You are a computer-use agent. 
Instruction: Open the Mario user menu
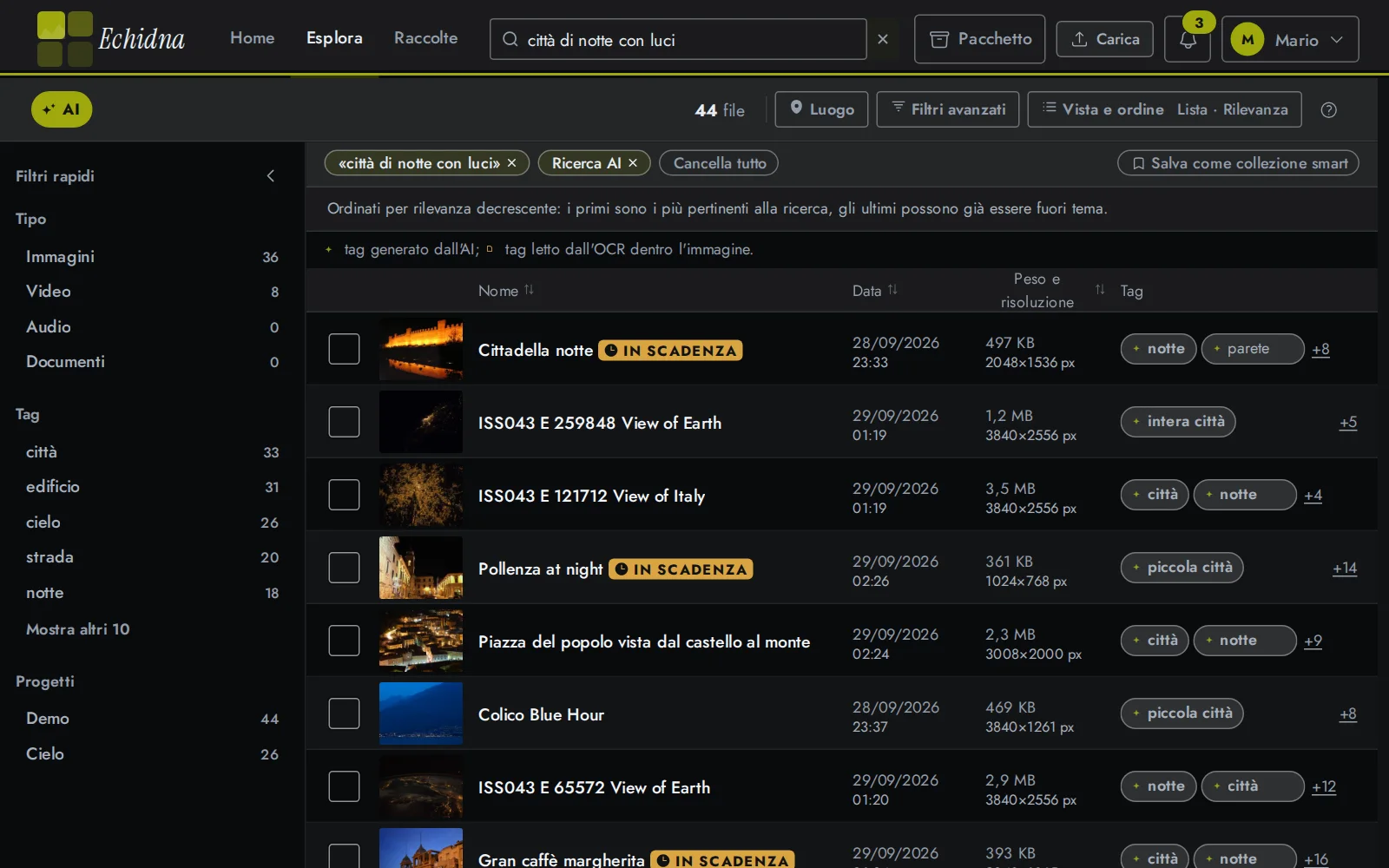[x=1290, y=39]
